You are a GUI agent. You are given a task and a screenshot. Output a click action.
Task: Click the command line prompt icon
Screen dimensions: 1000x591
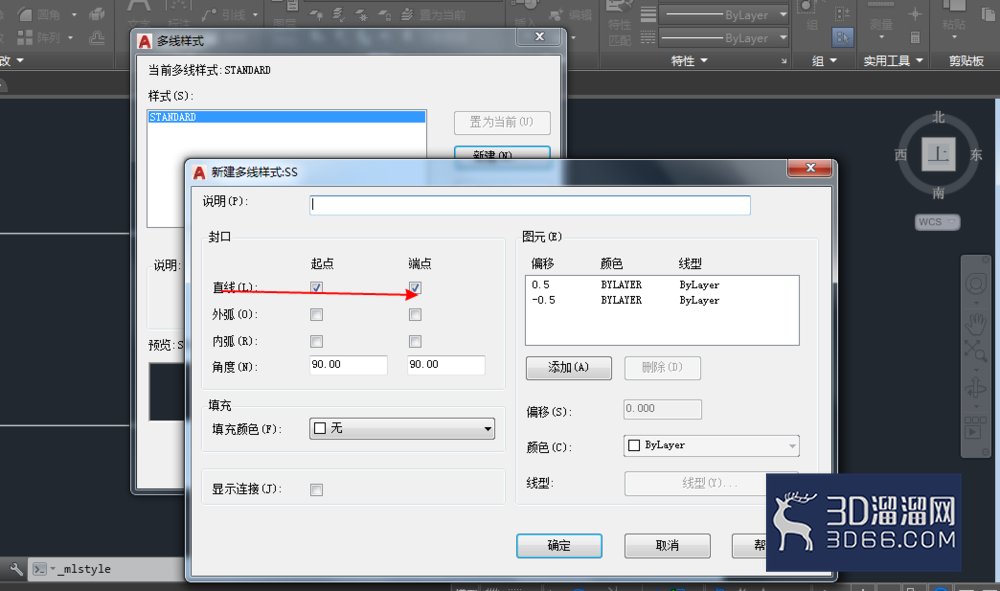40,569
